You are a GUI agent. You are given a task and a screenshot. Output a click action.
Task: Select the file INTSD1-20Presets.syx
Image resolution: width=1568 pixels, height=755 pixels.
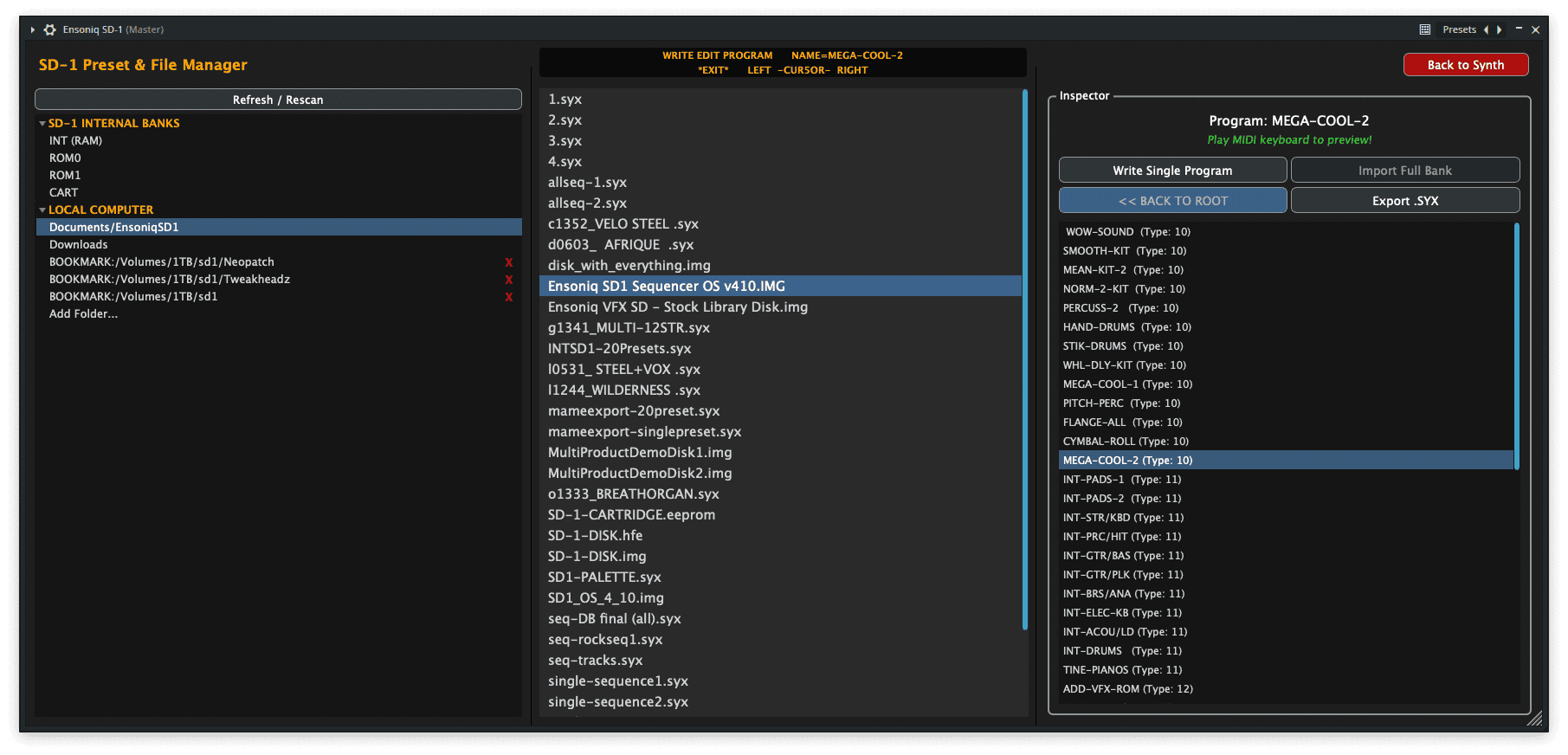coord(780,349)
